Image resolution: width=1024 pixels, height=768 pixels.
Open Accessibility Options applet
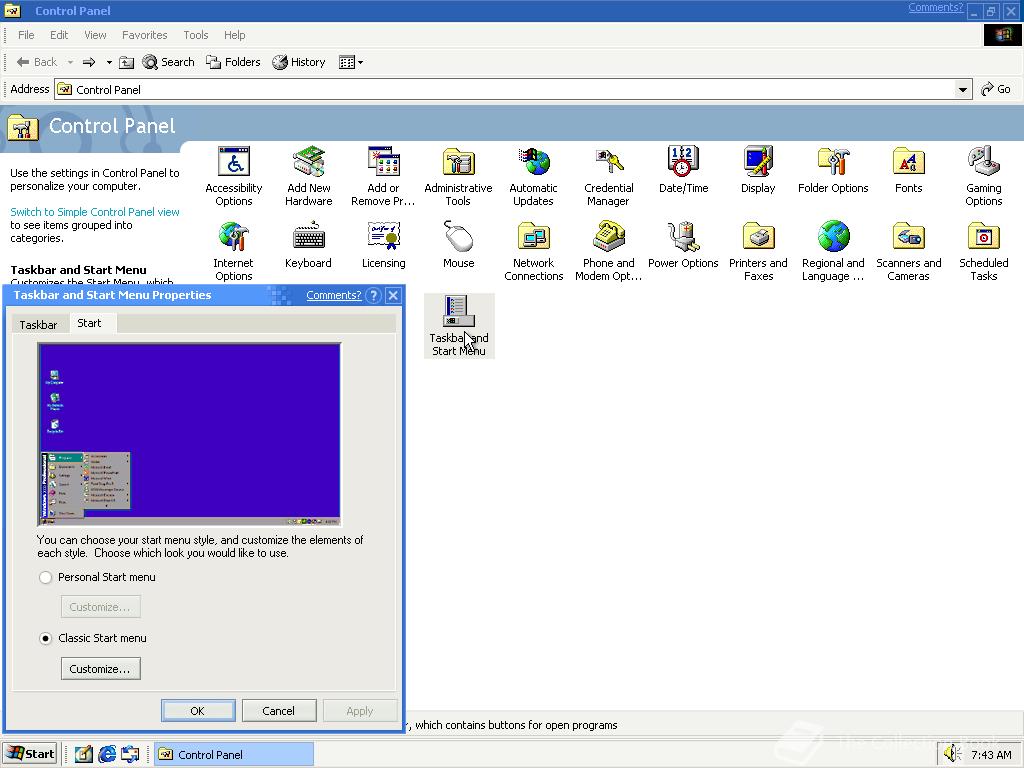[233, 175]
